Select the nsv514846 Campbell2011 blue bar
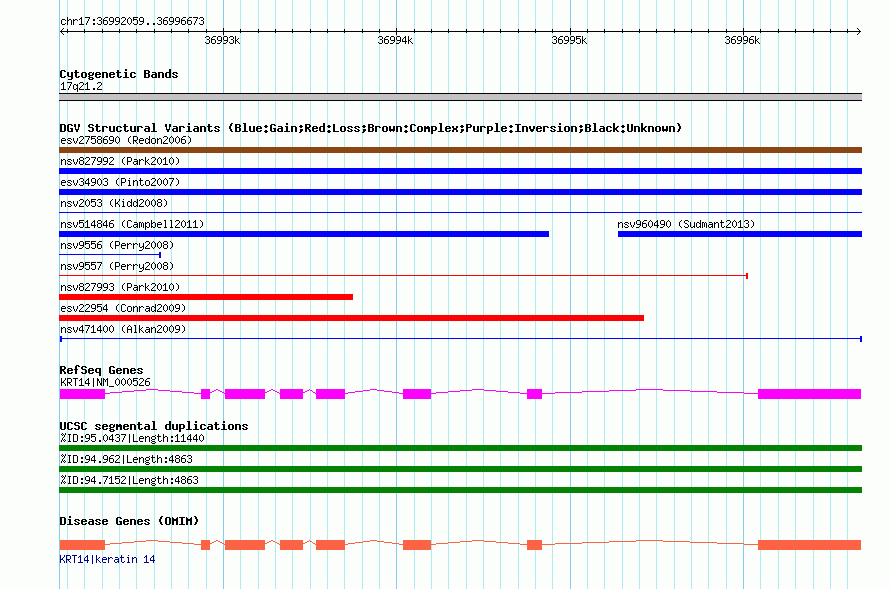This screenshot has height=589, width=890. tap(304, 234)
